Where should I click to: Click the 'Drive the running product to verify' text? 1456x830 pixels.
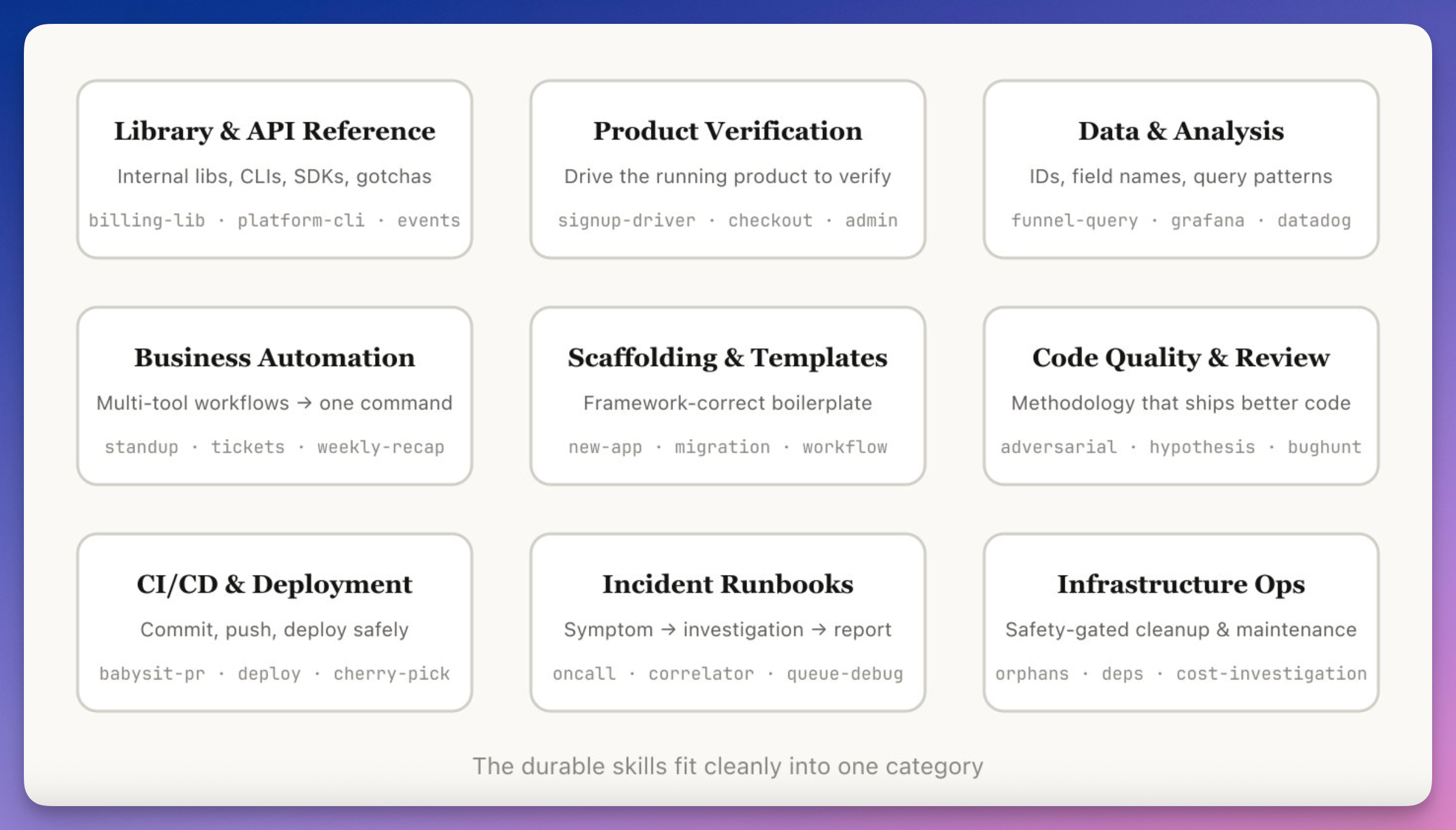(x=727, y=176)
